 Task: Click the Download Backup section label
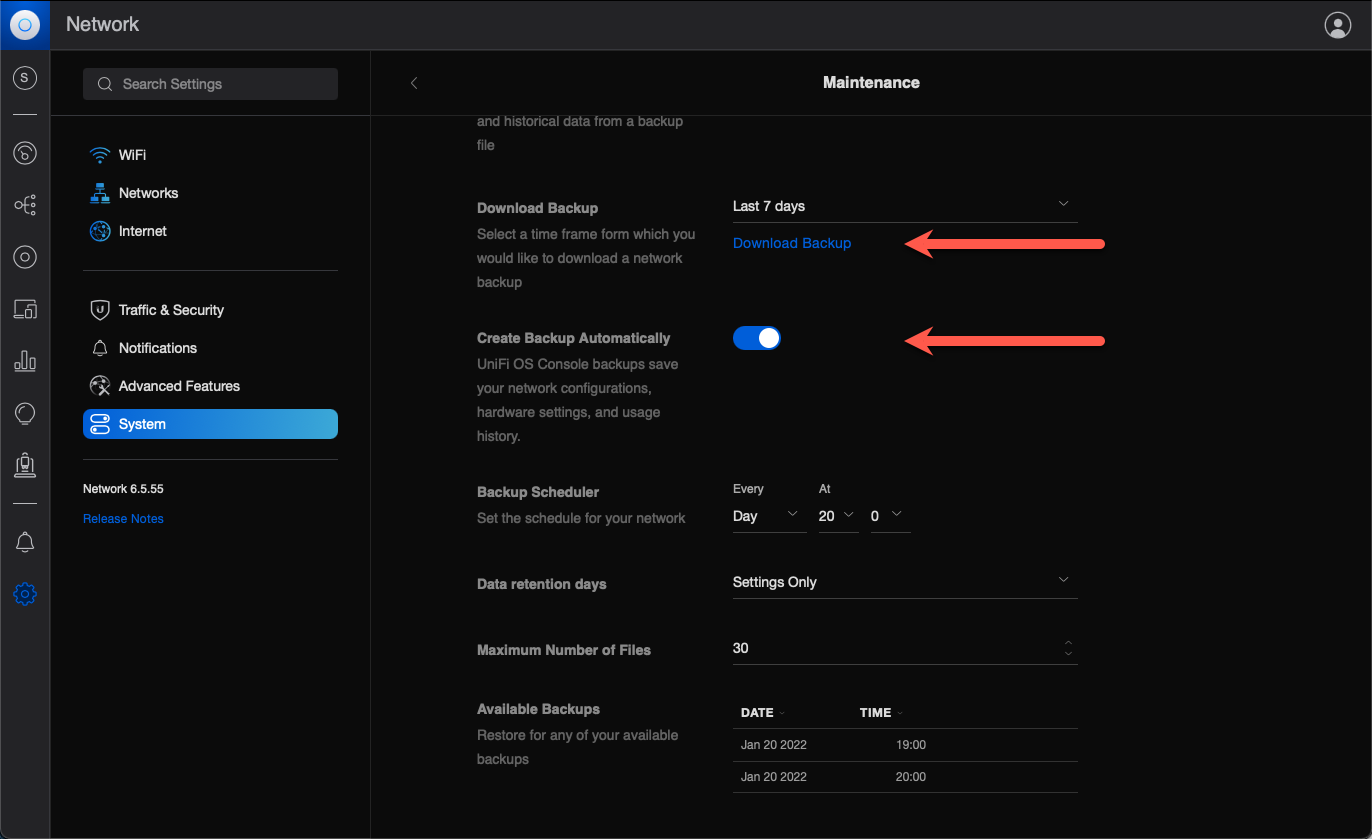[x=537, y=208]
